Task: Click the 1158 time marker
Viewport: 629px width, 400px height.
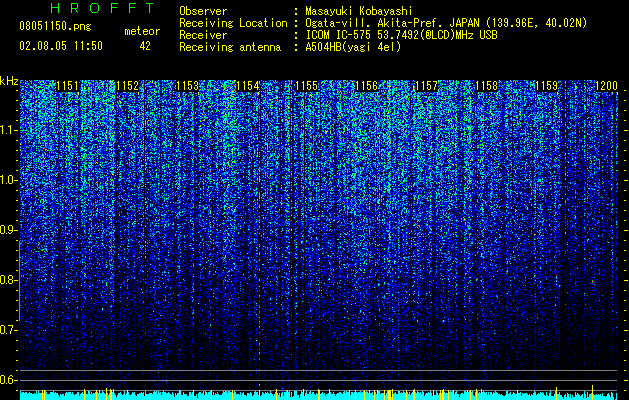Action: coord(486,86)
